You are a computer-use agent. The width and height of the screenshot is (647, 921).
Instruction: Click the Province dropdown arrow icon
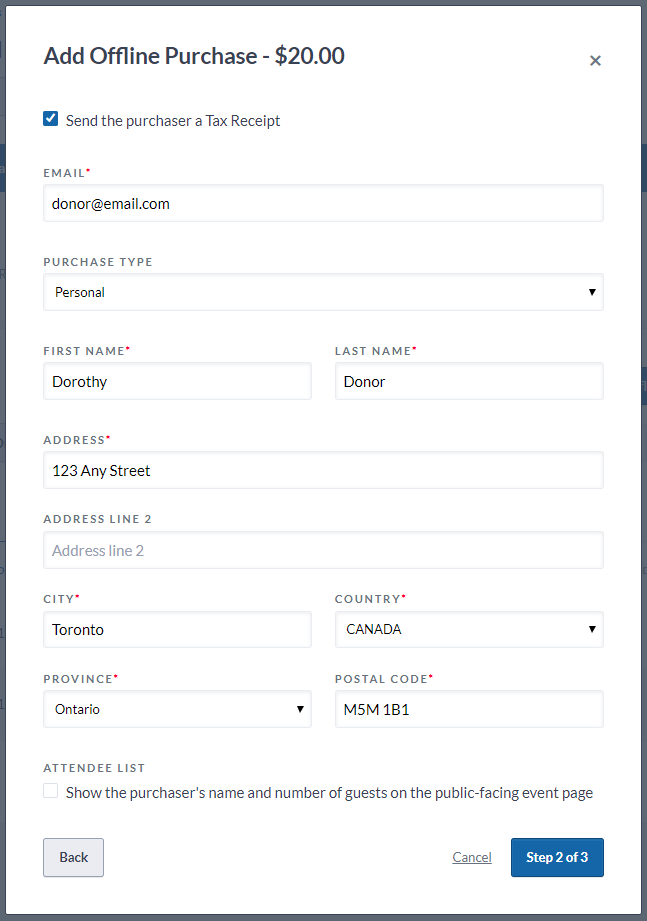click(x=300, y=709)
